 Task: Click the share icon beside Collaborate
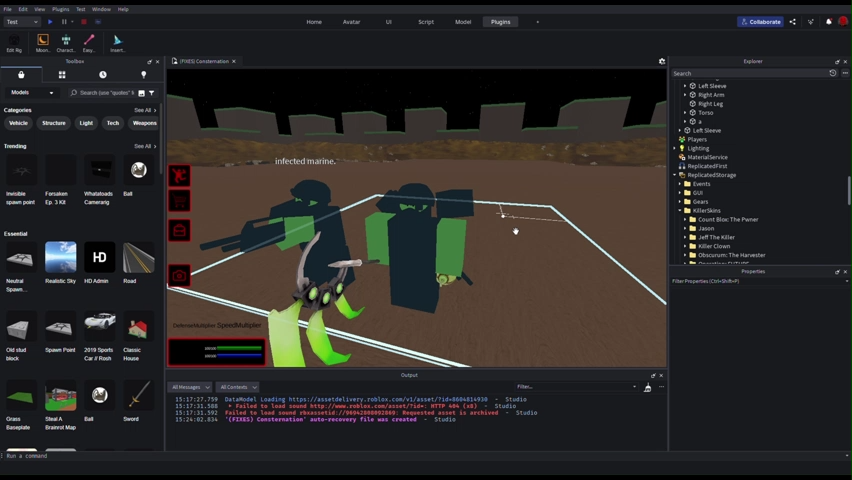[793, 22]
